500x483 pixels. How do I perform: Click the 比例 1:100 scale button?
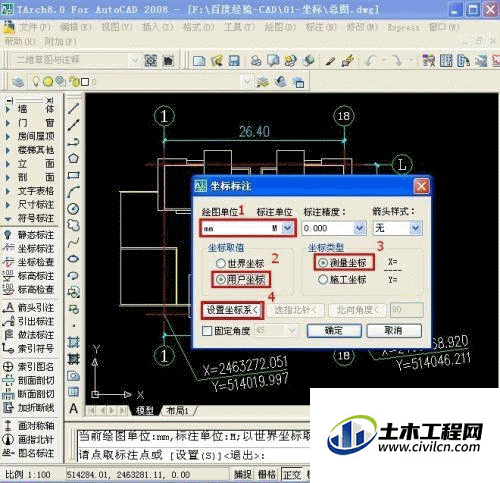(x=28, y=474)
